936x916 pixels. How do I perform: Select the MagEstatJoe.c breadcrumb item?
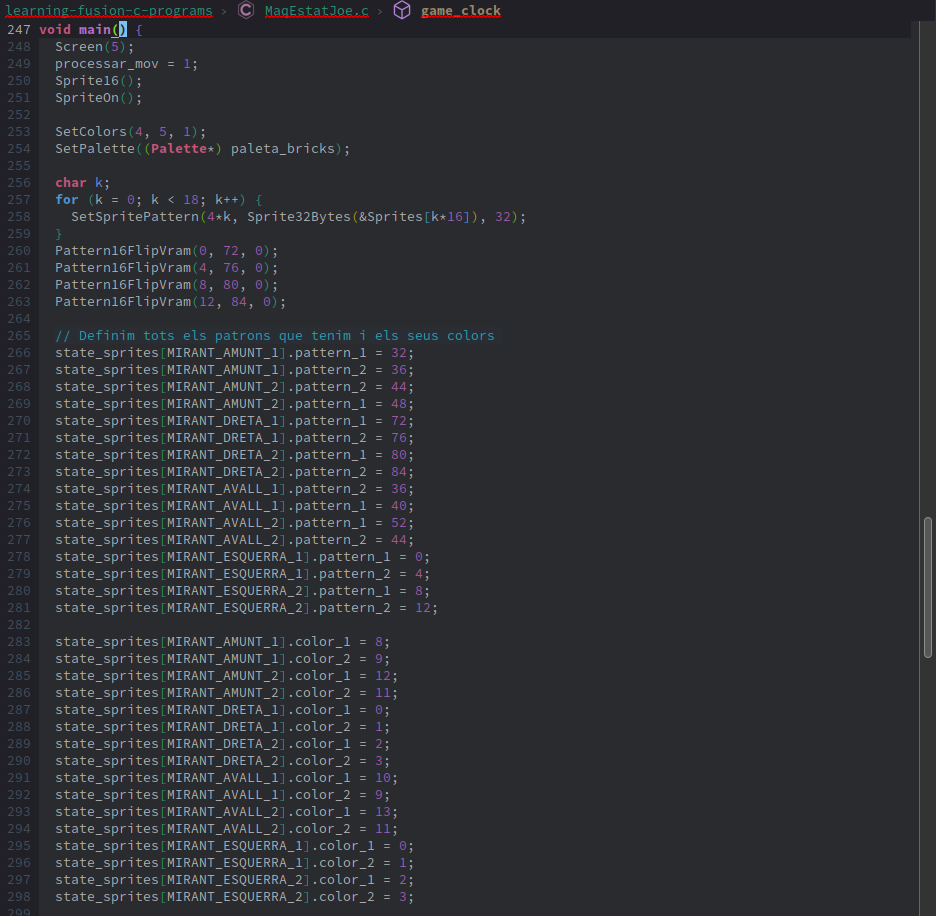(316, 11)
